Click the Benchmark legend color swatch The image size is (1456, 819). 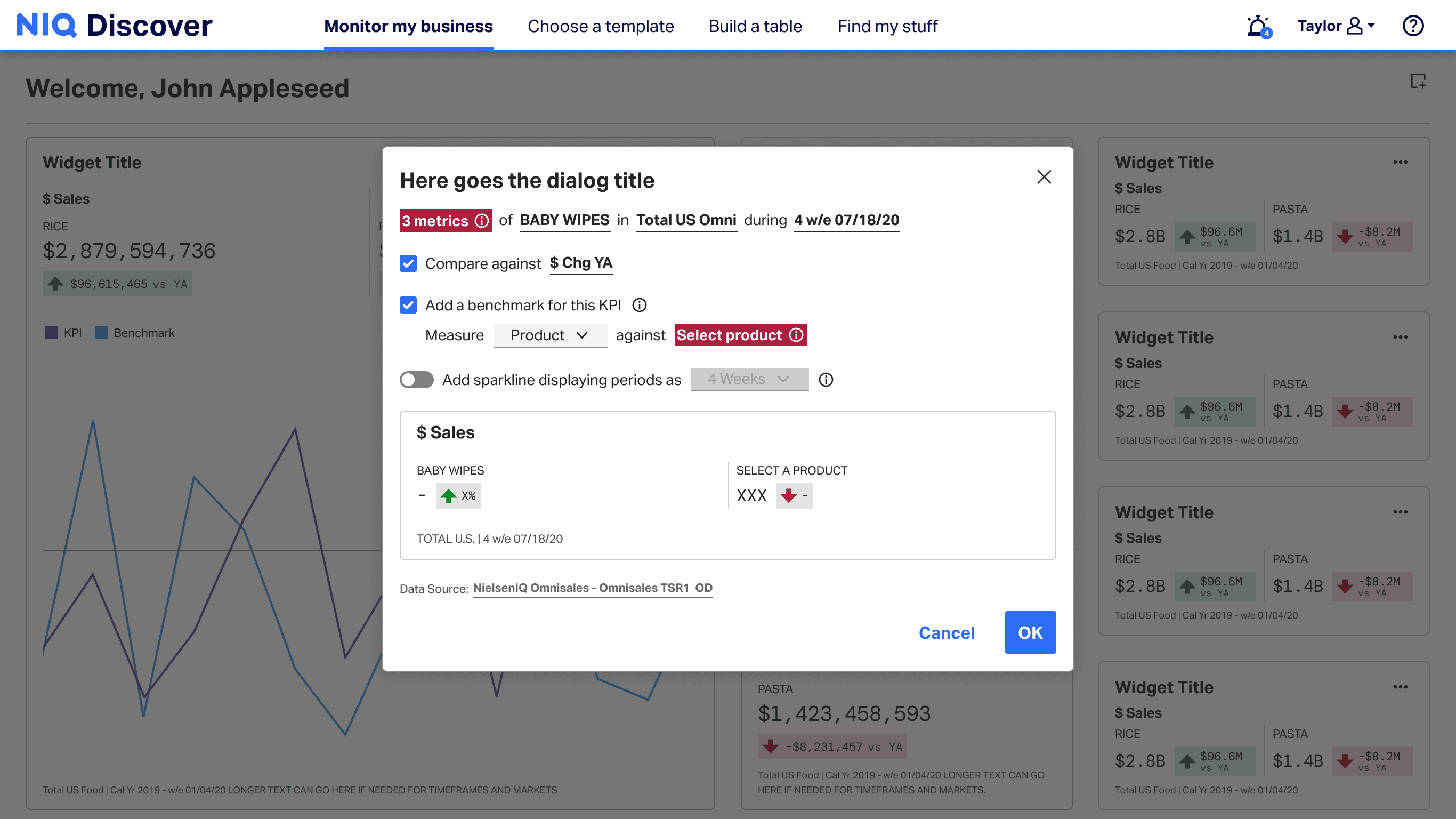click(101, 333)
